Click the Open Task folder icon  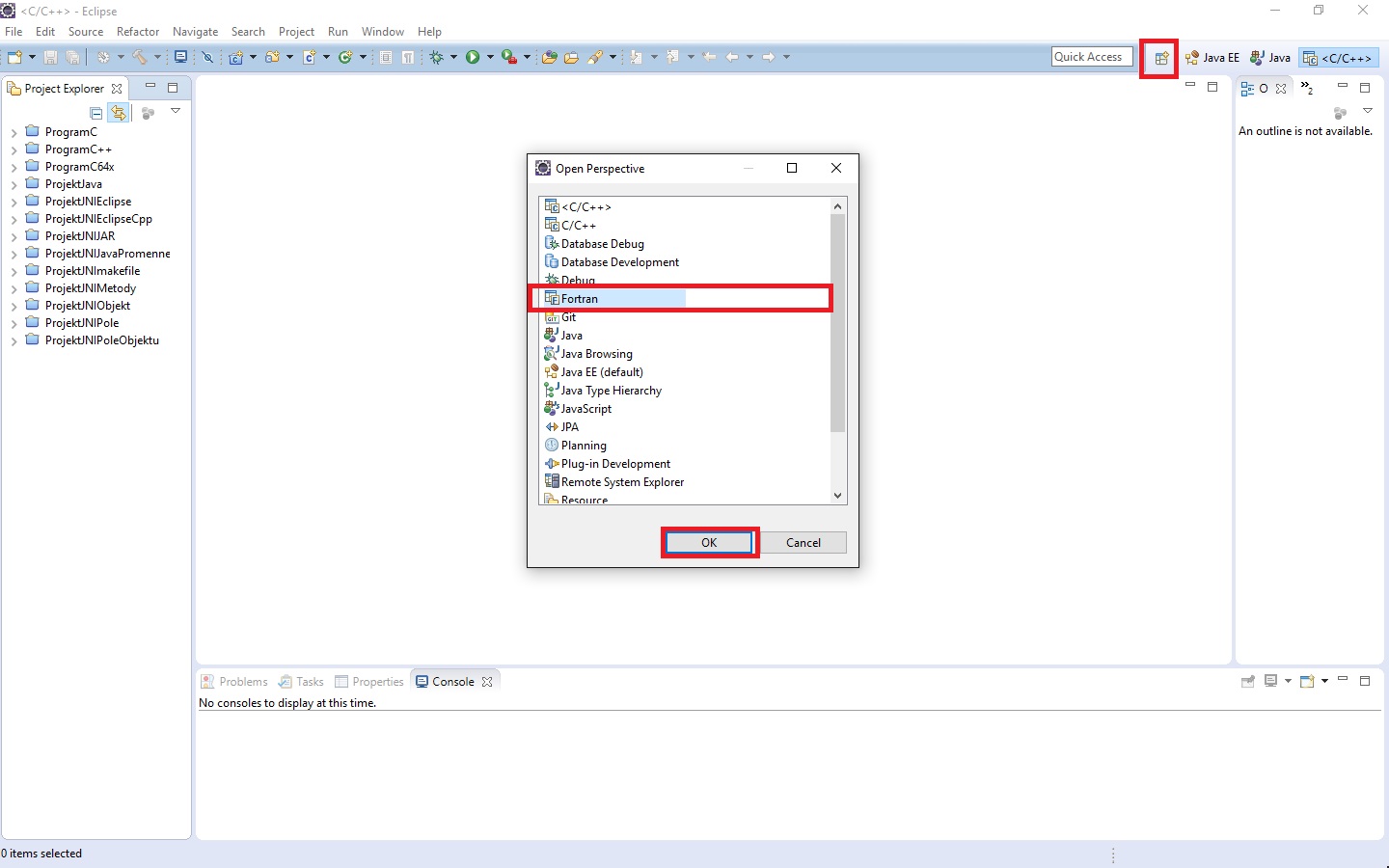pyautogui.click(x=571, y=57)
